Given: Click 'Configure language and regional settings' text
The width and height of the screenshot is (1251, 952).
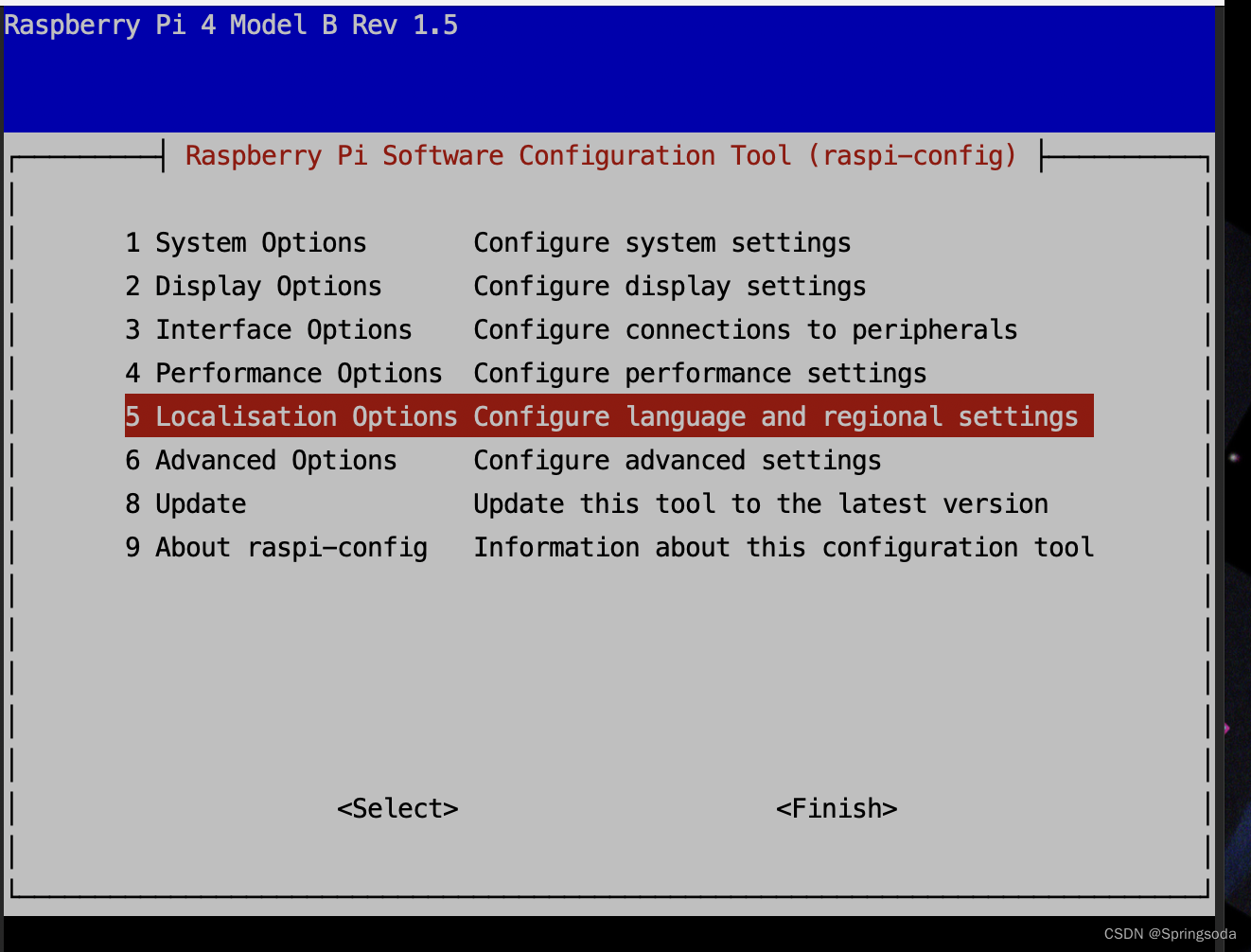Looking at the screenshot, I should pos(775,417).
